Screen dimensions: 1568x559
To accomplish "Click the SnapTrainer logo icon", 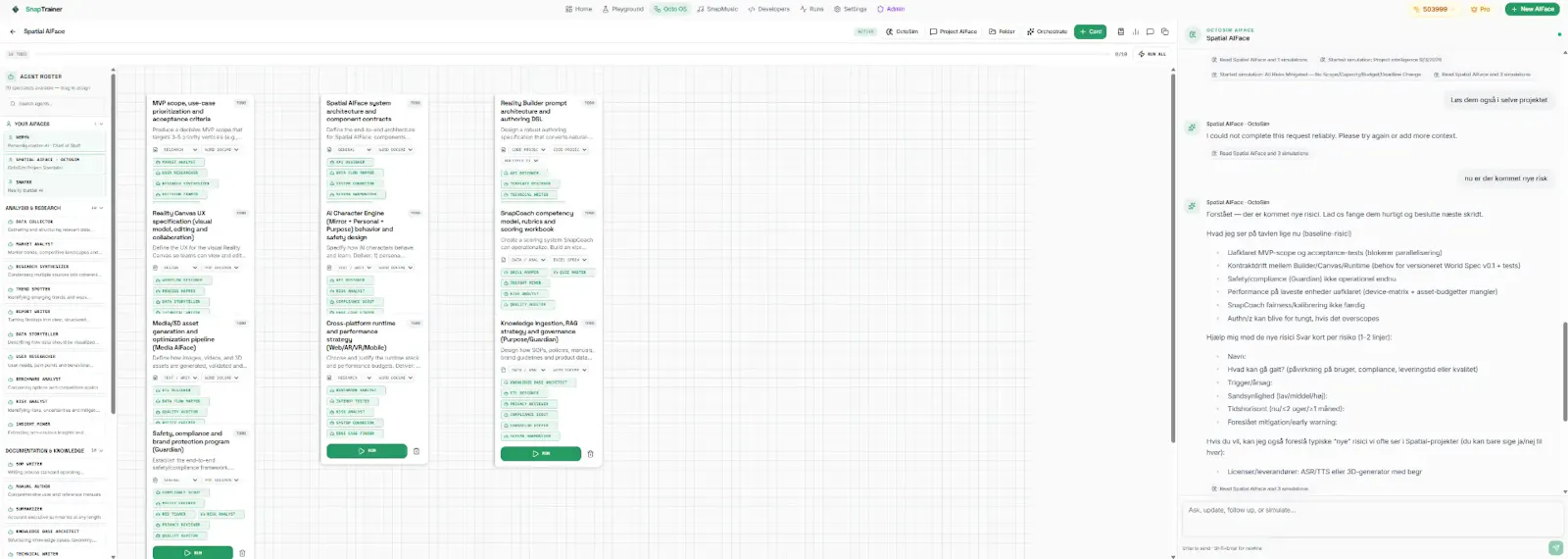I will [16, 9].
